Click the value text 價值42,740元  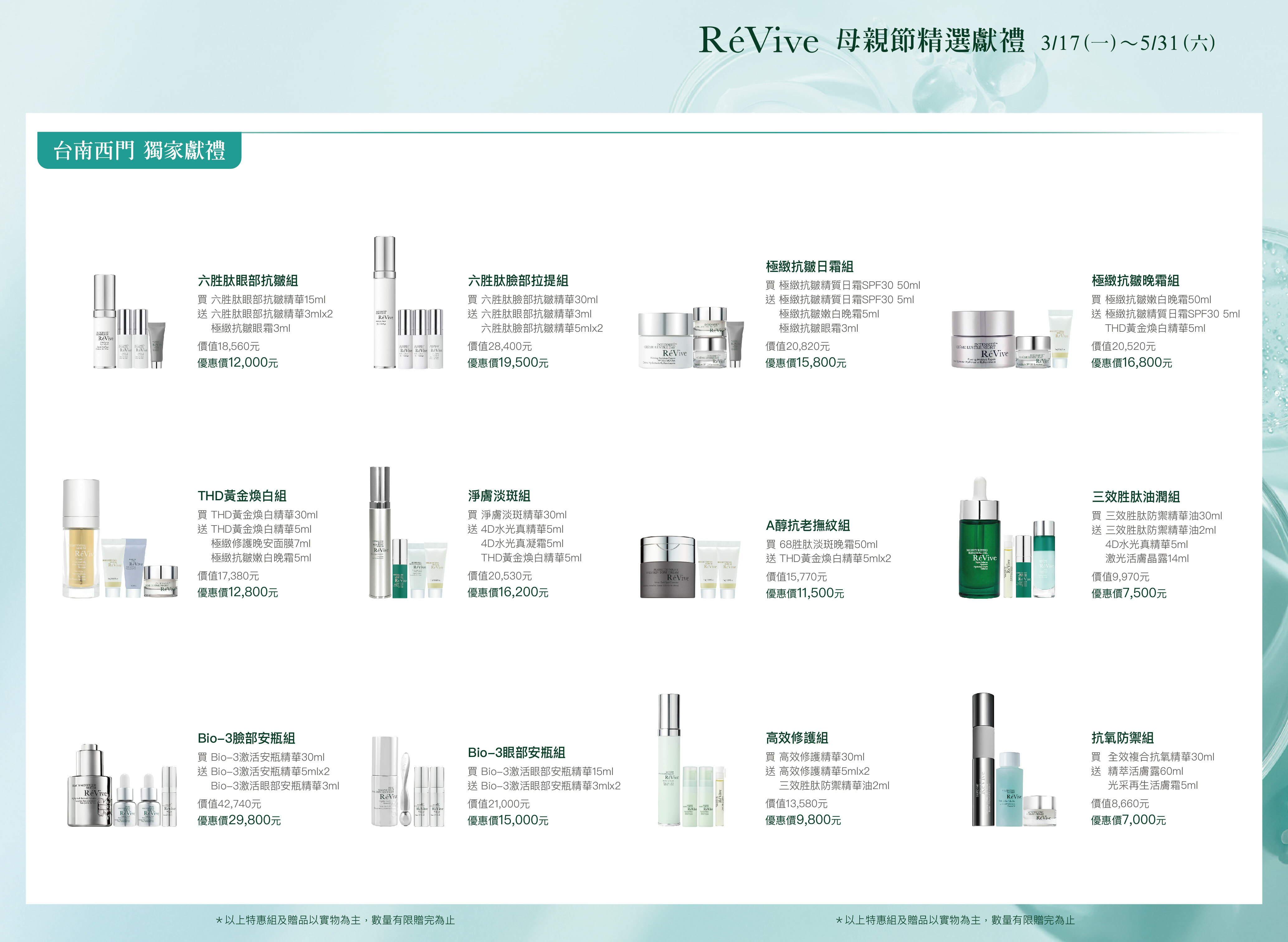point(229,804)
